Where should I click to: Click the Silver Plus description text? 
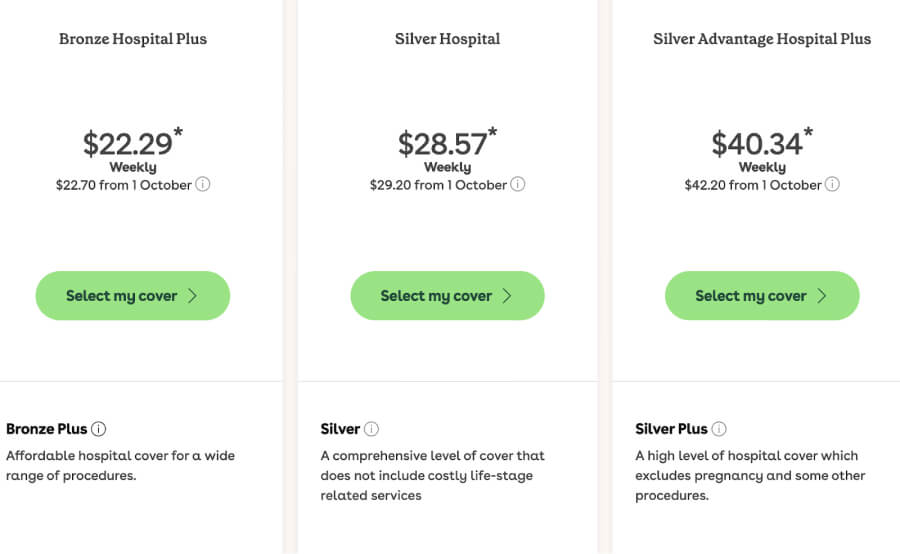(750, 475)
